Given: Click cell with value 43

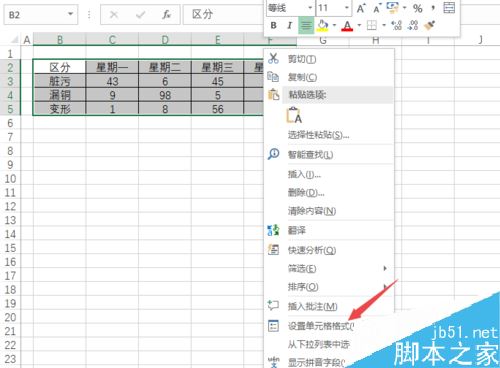Looking at the screenshot, I should 112,81.
